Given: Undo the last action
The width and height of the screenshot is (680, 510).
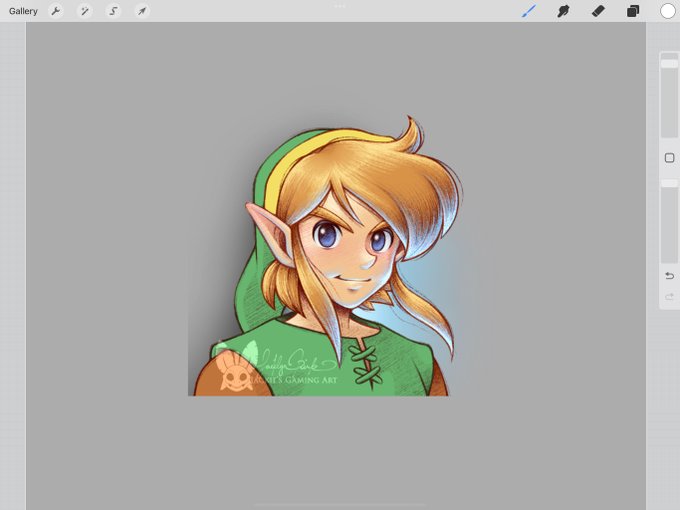Looking at the screenshot, I should pyautogui.click(x=669, y=276).
